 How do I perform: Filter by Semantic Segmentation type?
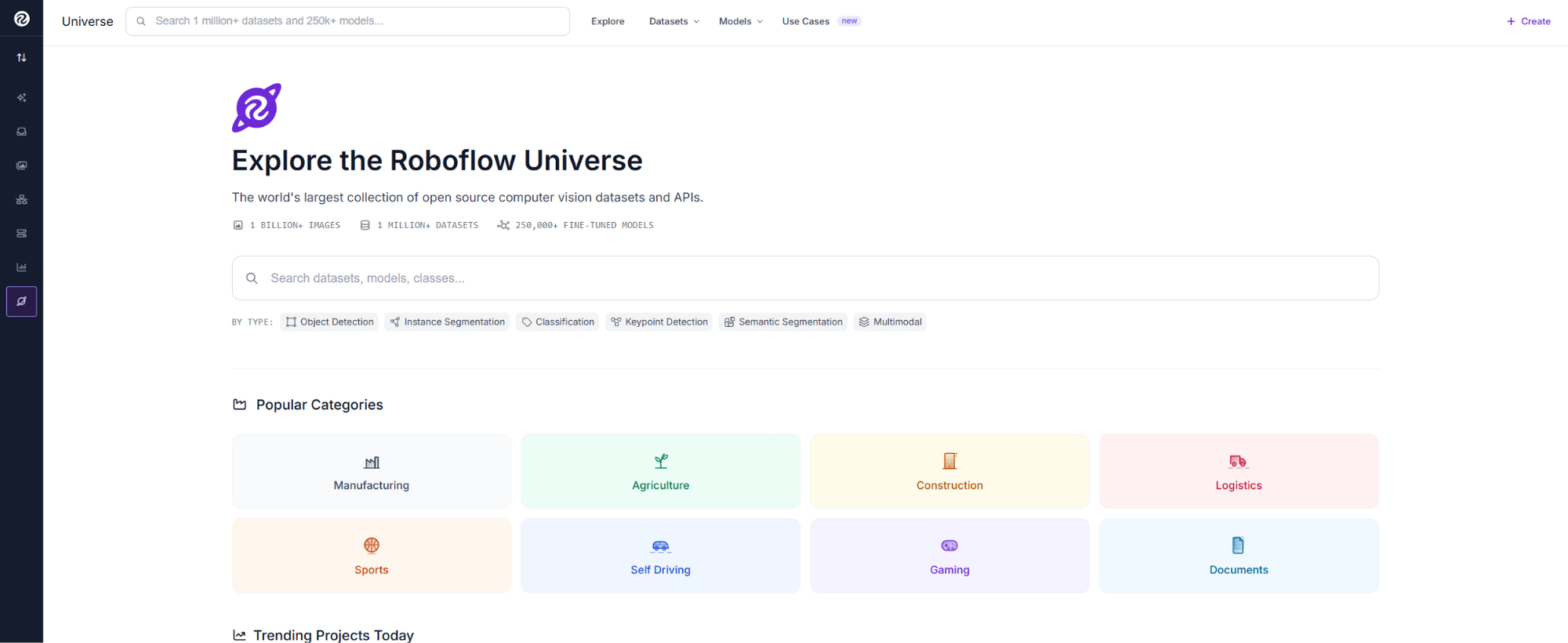point(783,322)
